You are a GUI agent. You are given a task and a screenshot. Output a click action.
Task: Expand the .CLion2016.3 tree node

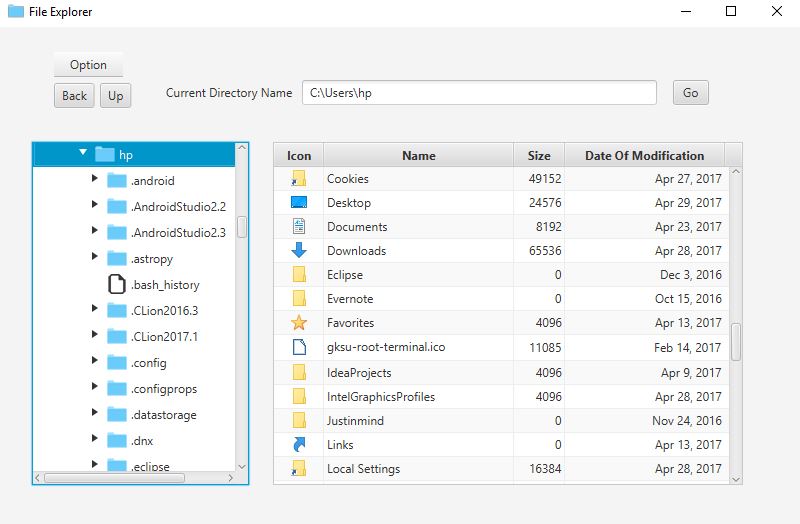click(94, 308)
